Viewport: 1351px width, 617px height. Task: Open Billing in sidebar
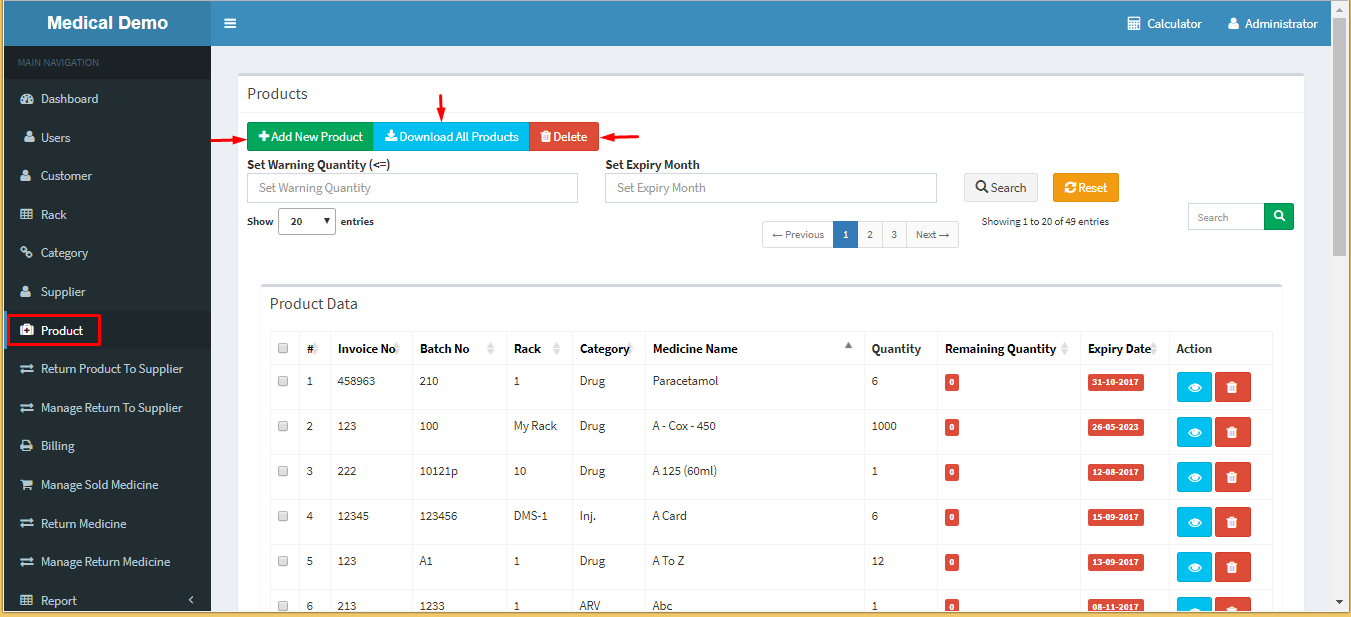[108, 446]
